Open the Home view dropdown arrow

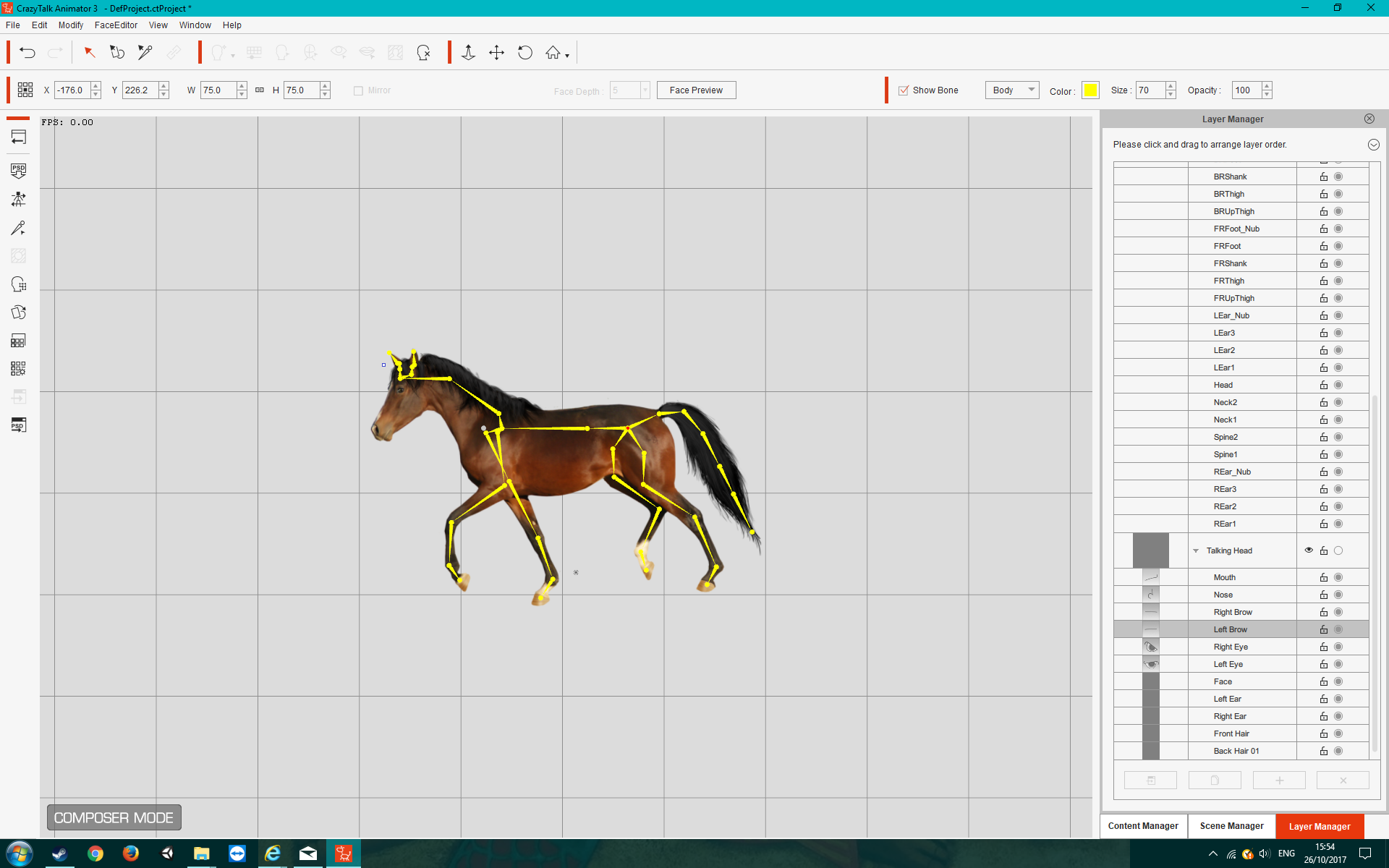coord(567,56)
